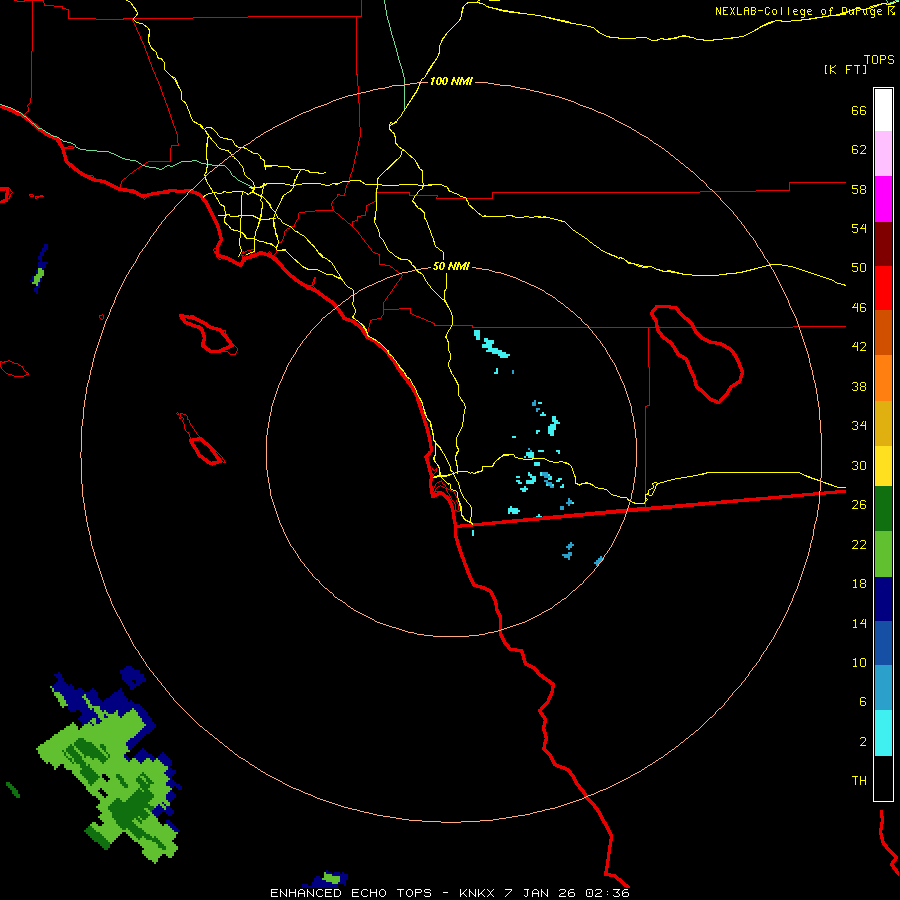Click the small dark green echo at lower left edge
Viewport: 900px width, 900px height.
coord(13,790)
